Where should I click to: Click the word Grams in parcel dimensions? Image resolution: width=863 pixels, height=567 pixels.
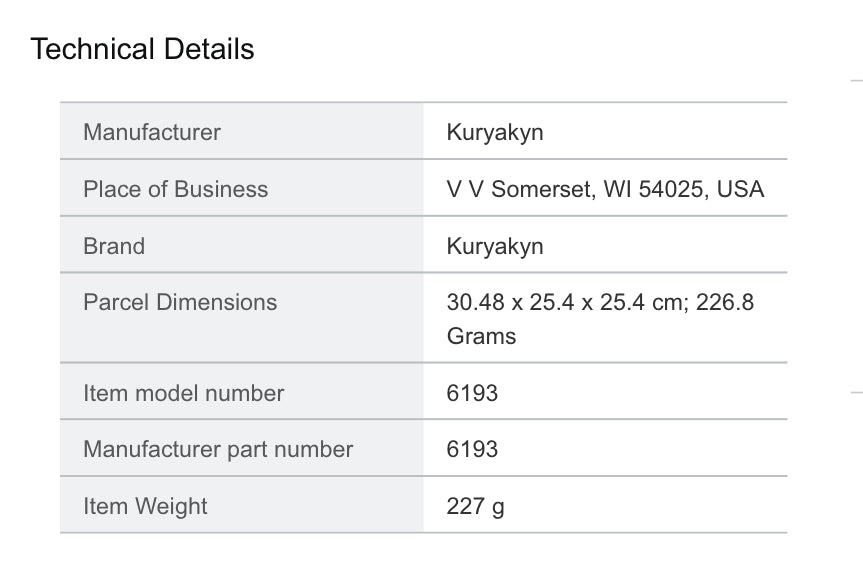point(482,336)
